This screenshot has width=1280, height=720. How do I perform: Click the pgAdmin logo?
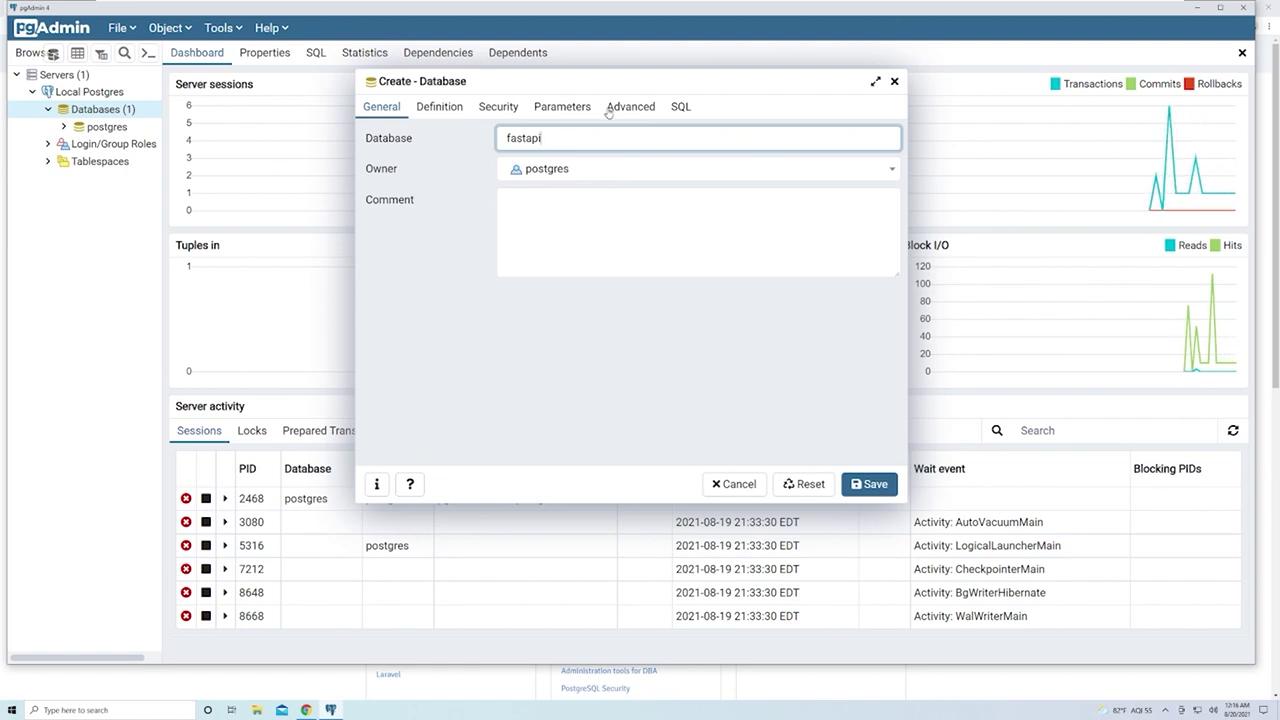coord(52,28)
